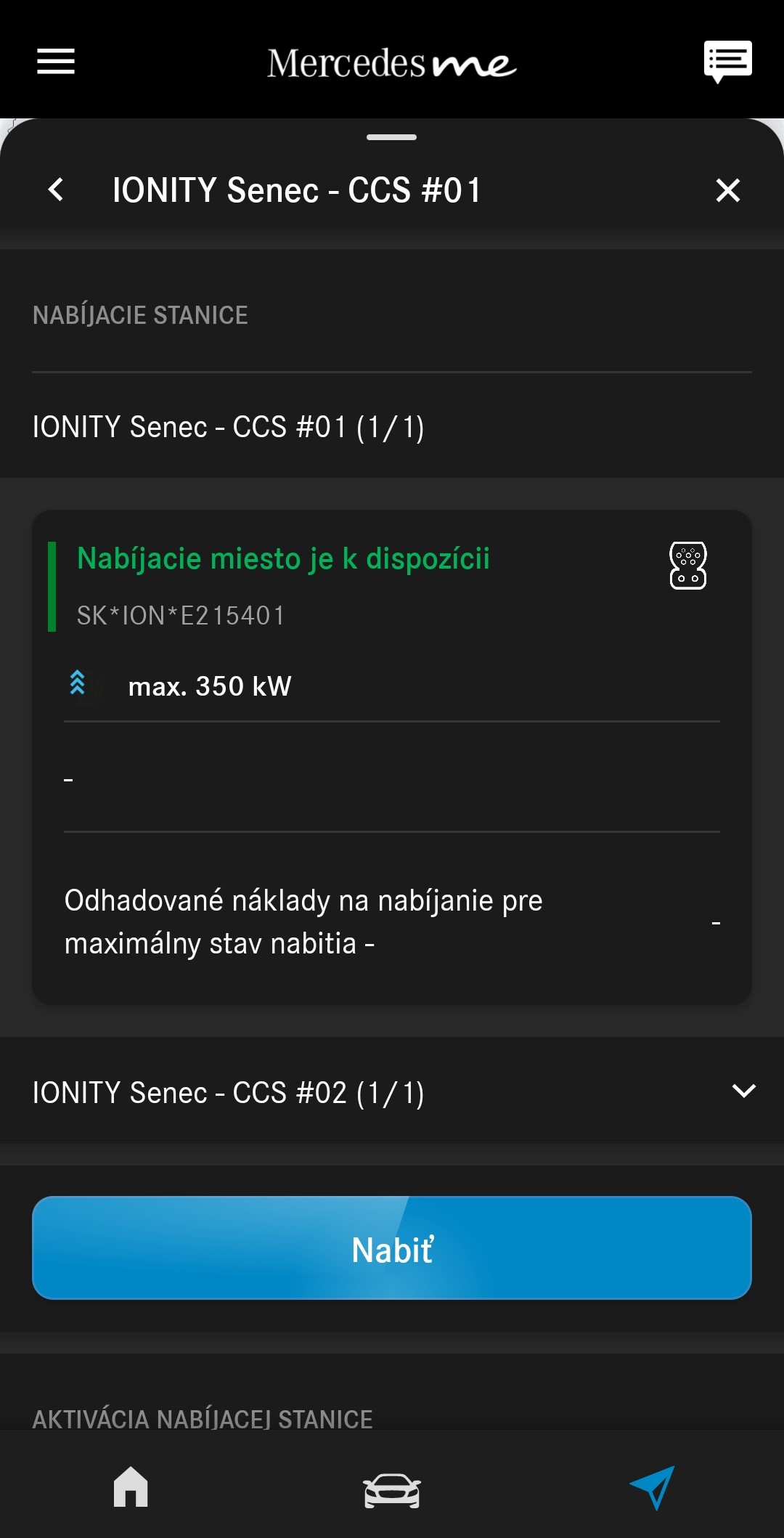Image resolution: width=784 pixels, height=1538 pixels.
Task: Expand IONITY Senec - CCS #02 chevron
Action: (744, 1091)
